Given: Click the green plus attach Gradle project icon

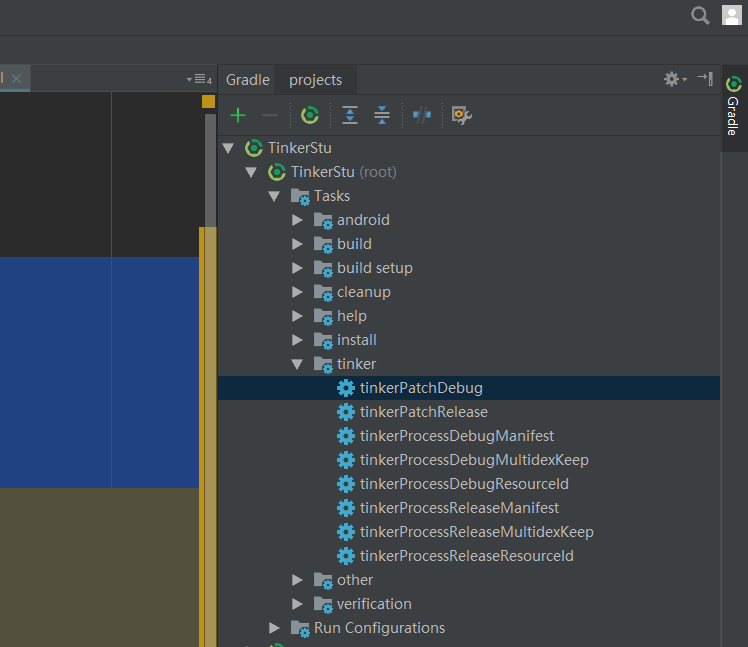Looking at the screenshot, I should click(x=238, y=116).
